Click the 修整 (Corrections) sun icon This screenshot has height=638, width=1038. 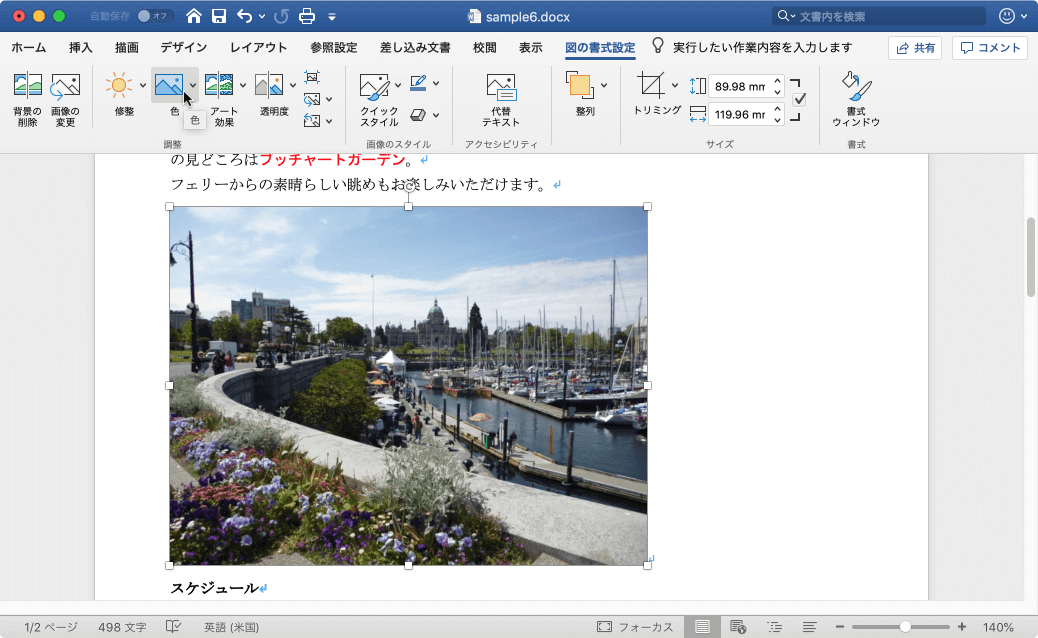pyautogui.click(x=120, y=85)
